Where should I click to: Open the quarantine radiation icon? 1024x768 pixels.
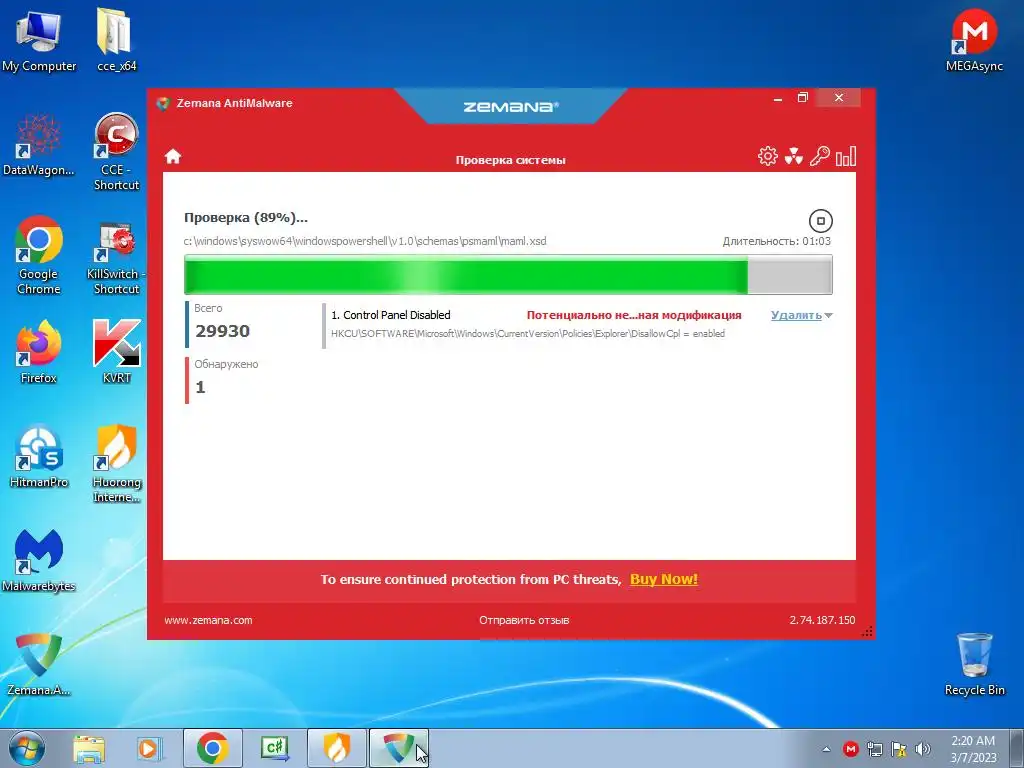click(793, 156)
